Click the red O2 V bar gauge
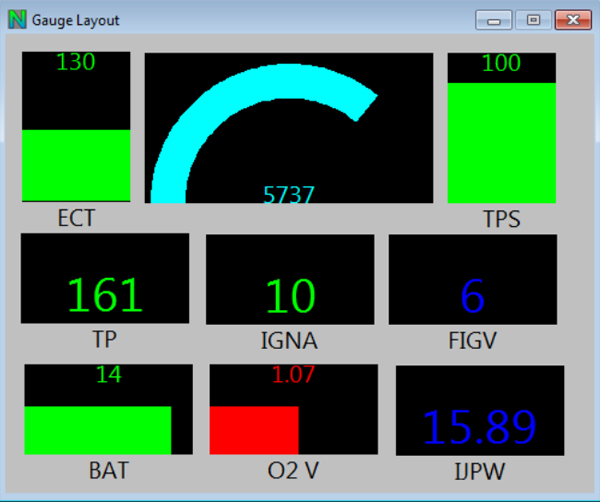The height and width of the screenshot is (502, 600). pyautogui.click(x=293, y=409)
